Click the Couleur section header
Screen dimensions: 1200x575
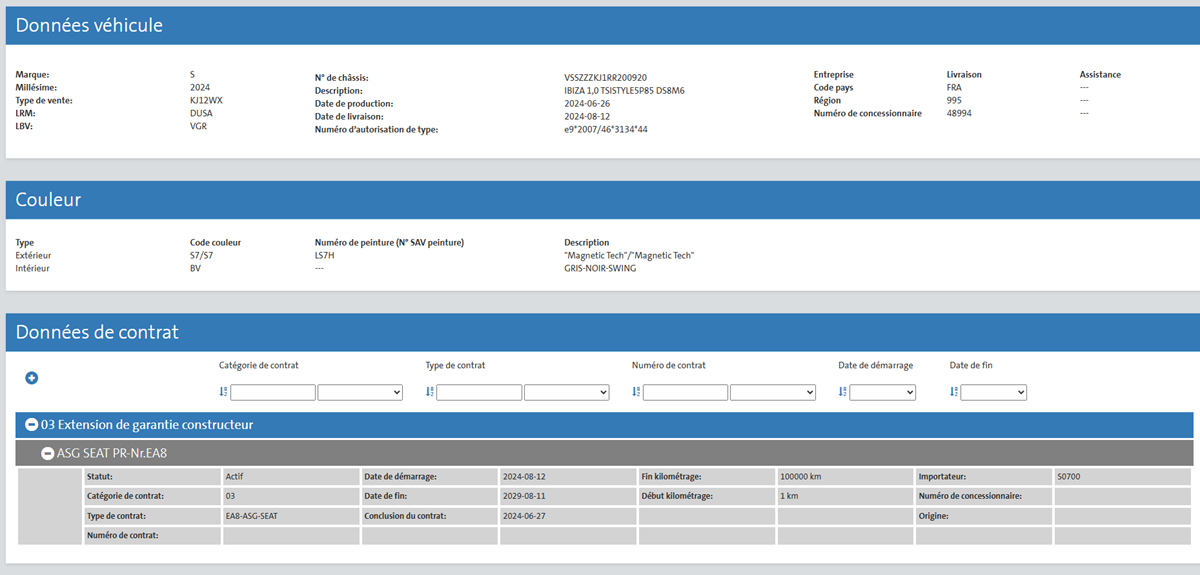48,200
